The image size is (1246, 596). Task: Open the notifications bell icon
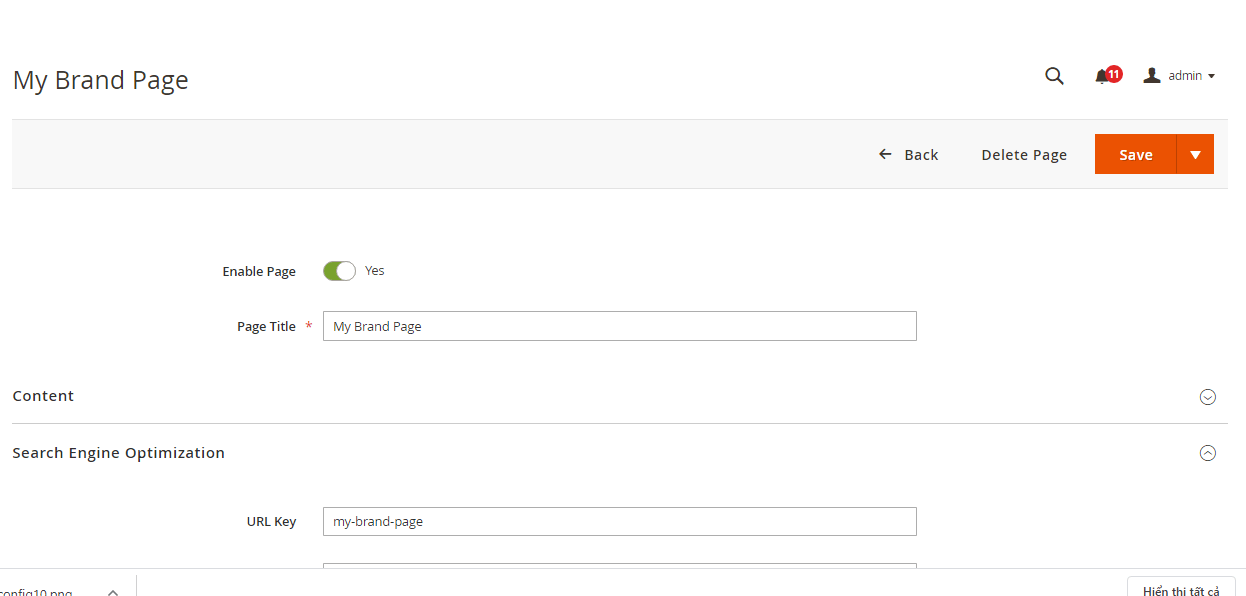click(x=1102, y=76)
